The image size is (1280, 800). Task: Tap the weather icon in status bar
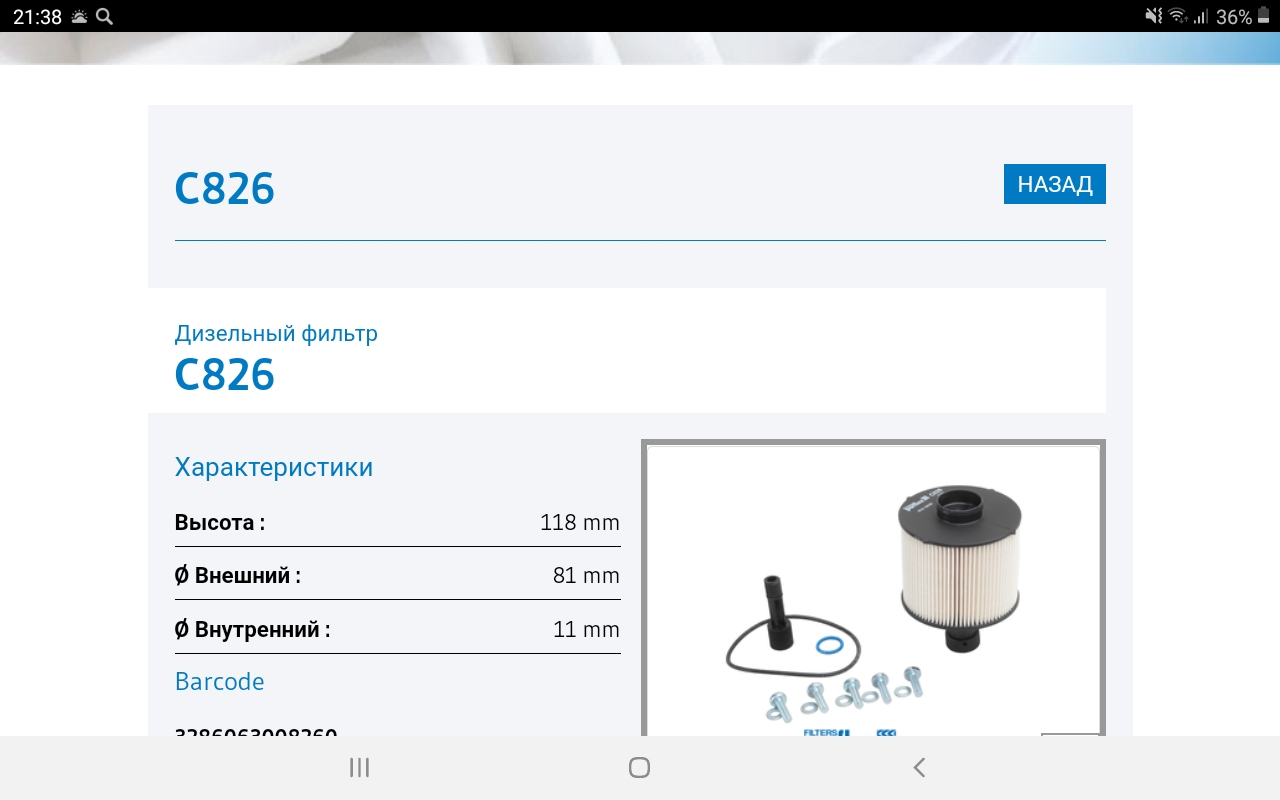79,16
